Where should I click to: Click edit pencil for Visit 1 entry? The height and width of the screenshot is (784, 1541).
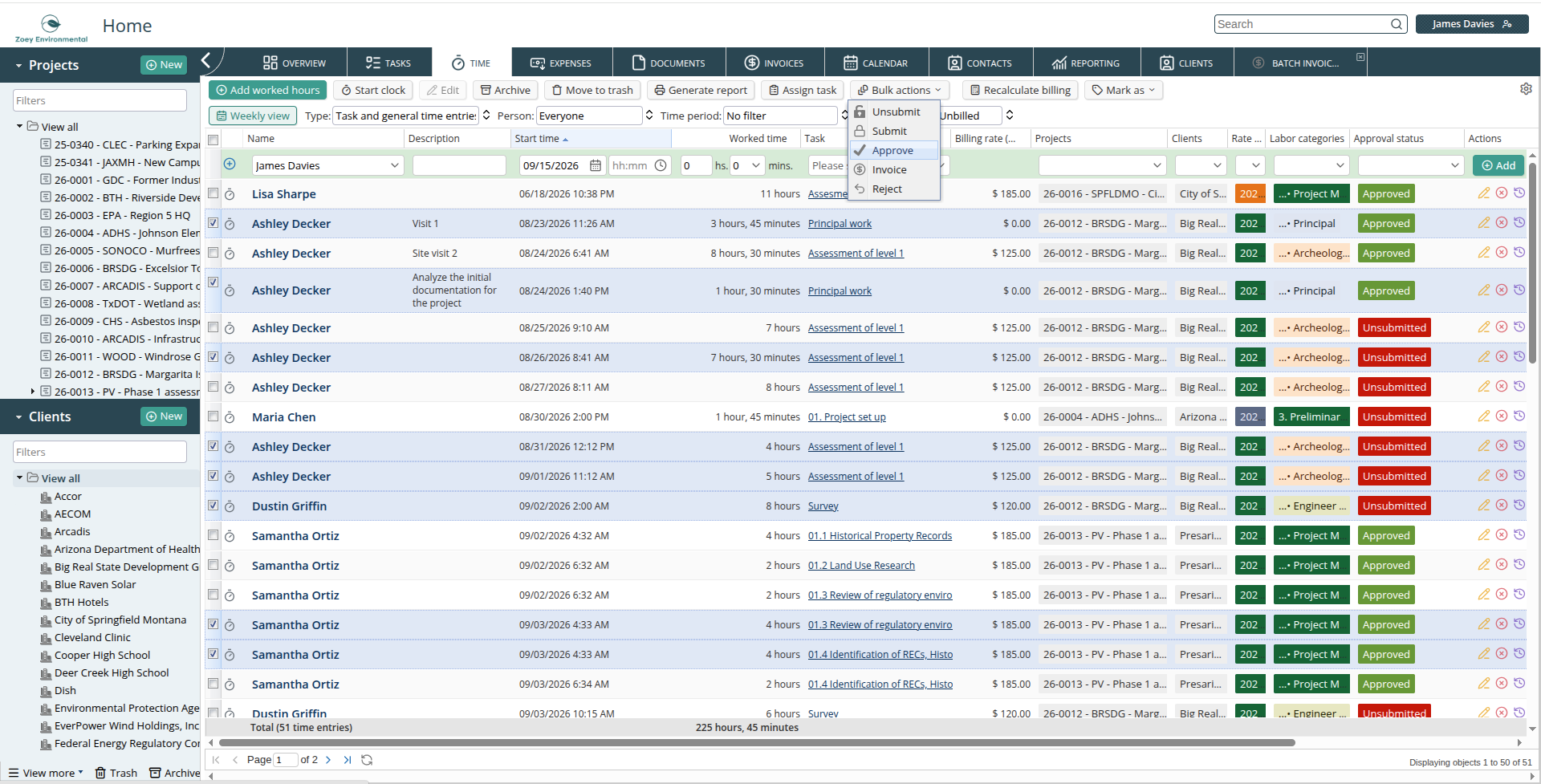[x=1483, y=223]
